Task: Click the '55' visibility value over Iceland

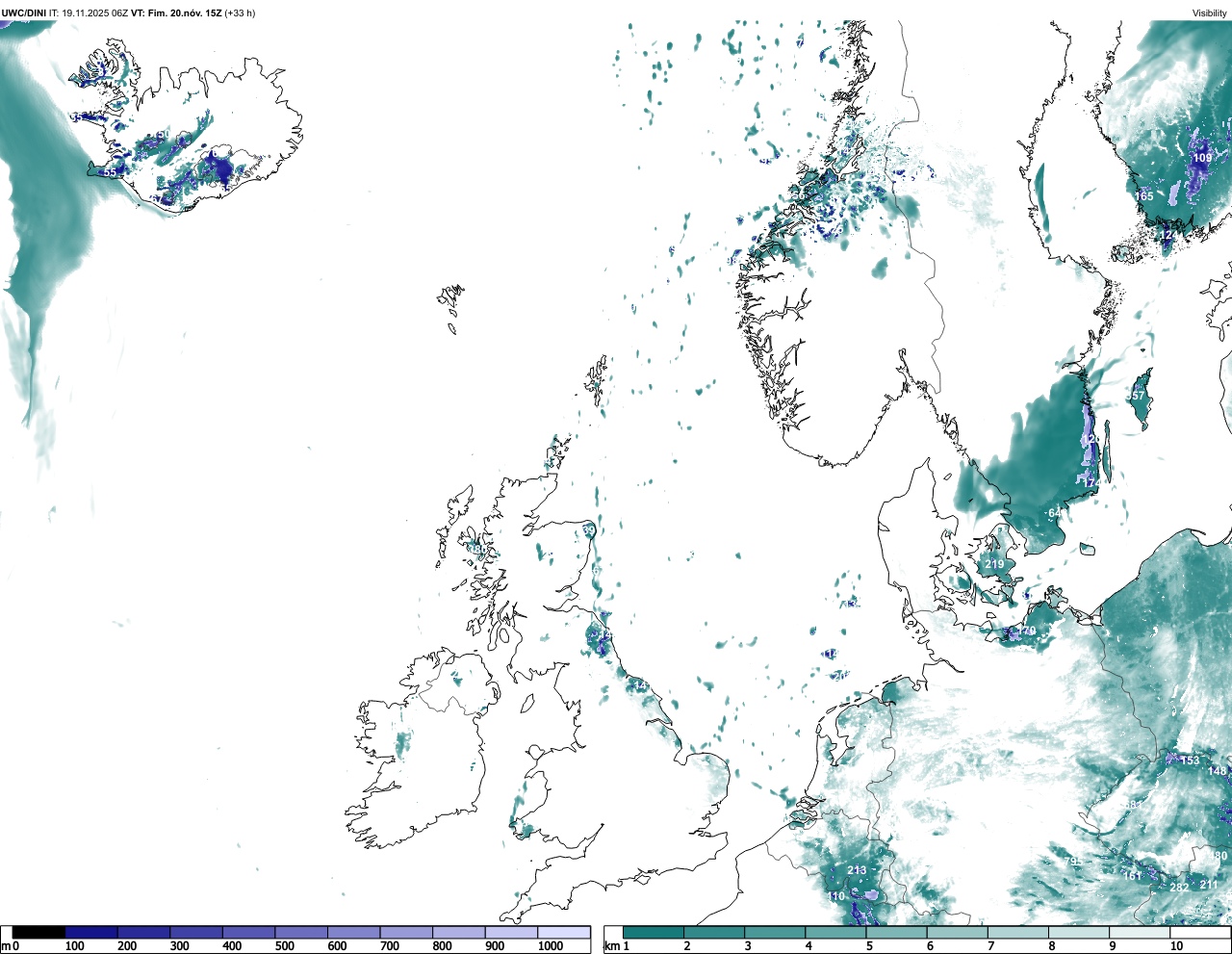Action: coord(110,172)
